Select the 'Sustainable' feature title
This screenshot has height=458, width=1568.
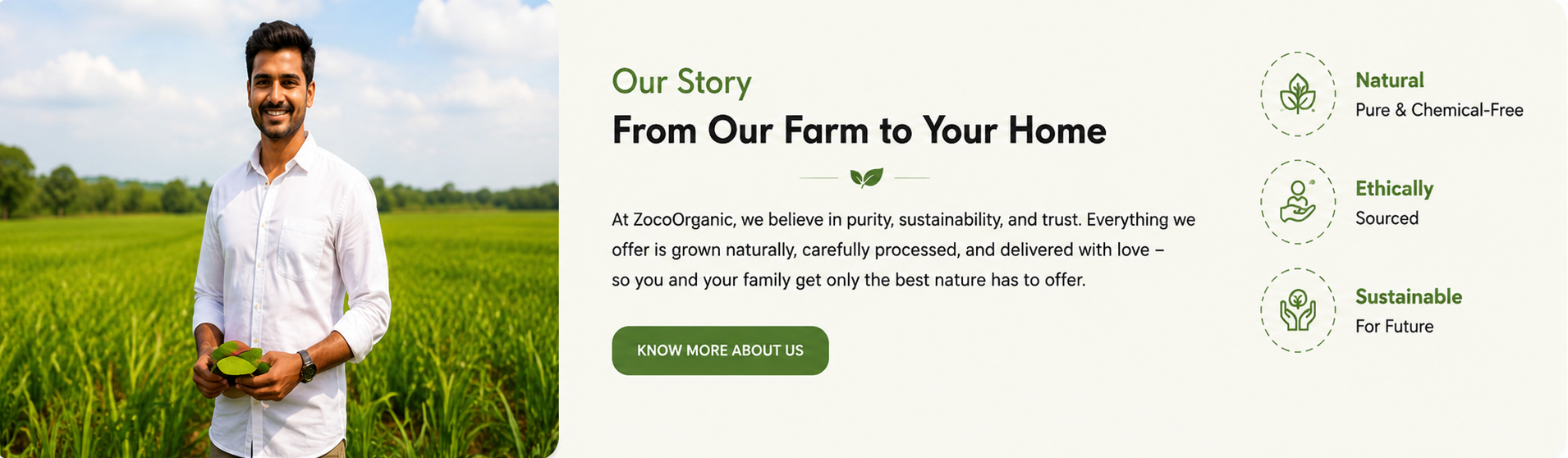(x=1409, y=296)
